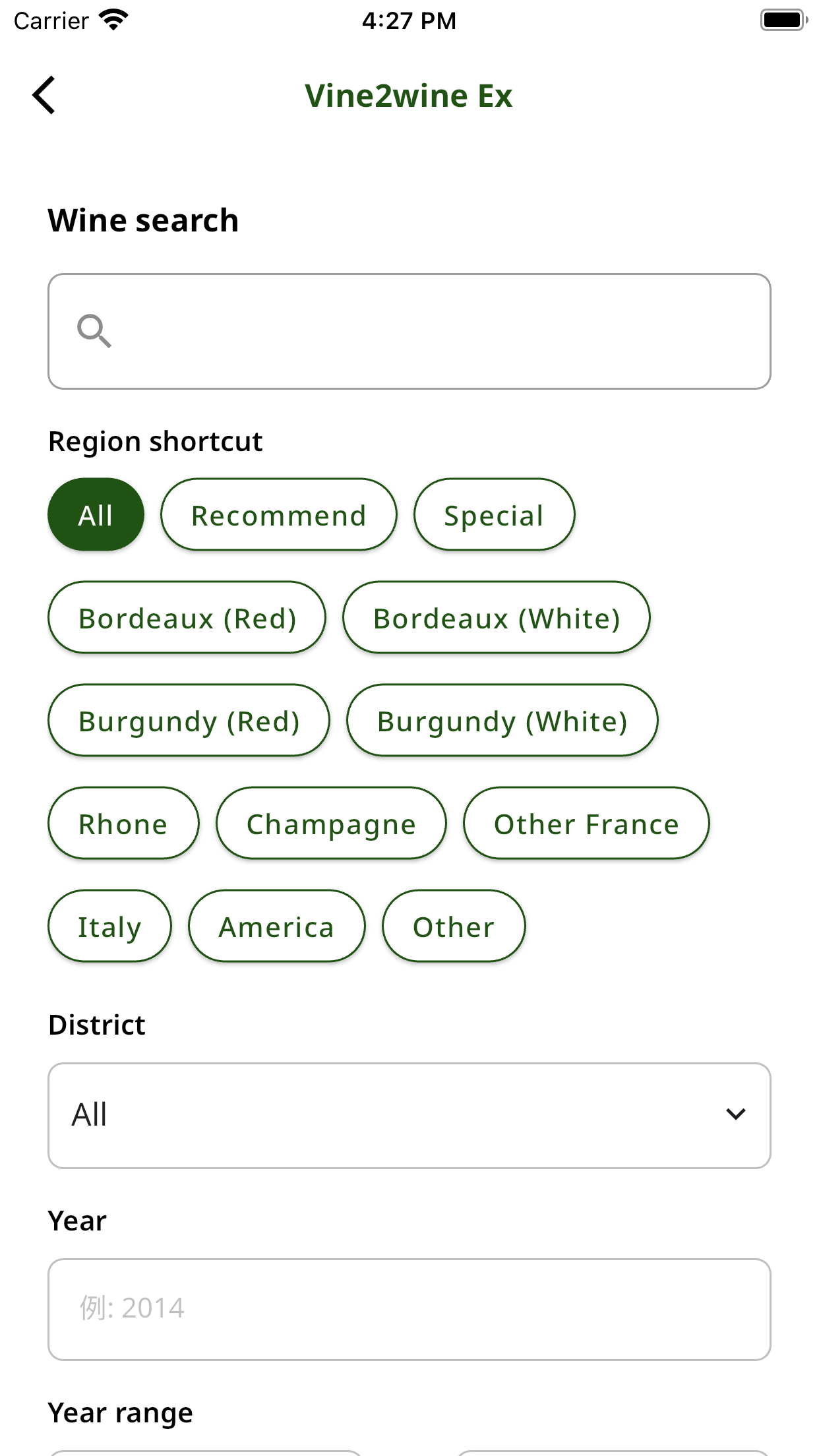The width and height of the screenshot is (819, 1456).
Task: Pick the Italy region chip
Action: (109, 926)
